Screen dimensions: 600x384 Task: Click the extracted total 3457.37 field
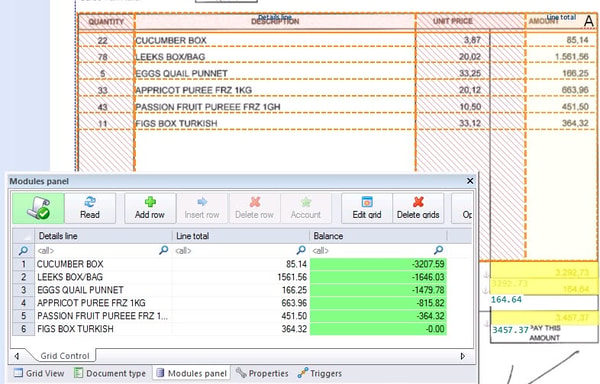point(510,330)
